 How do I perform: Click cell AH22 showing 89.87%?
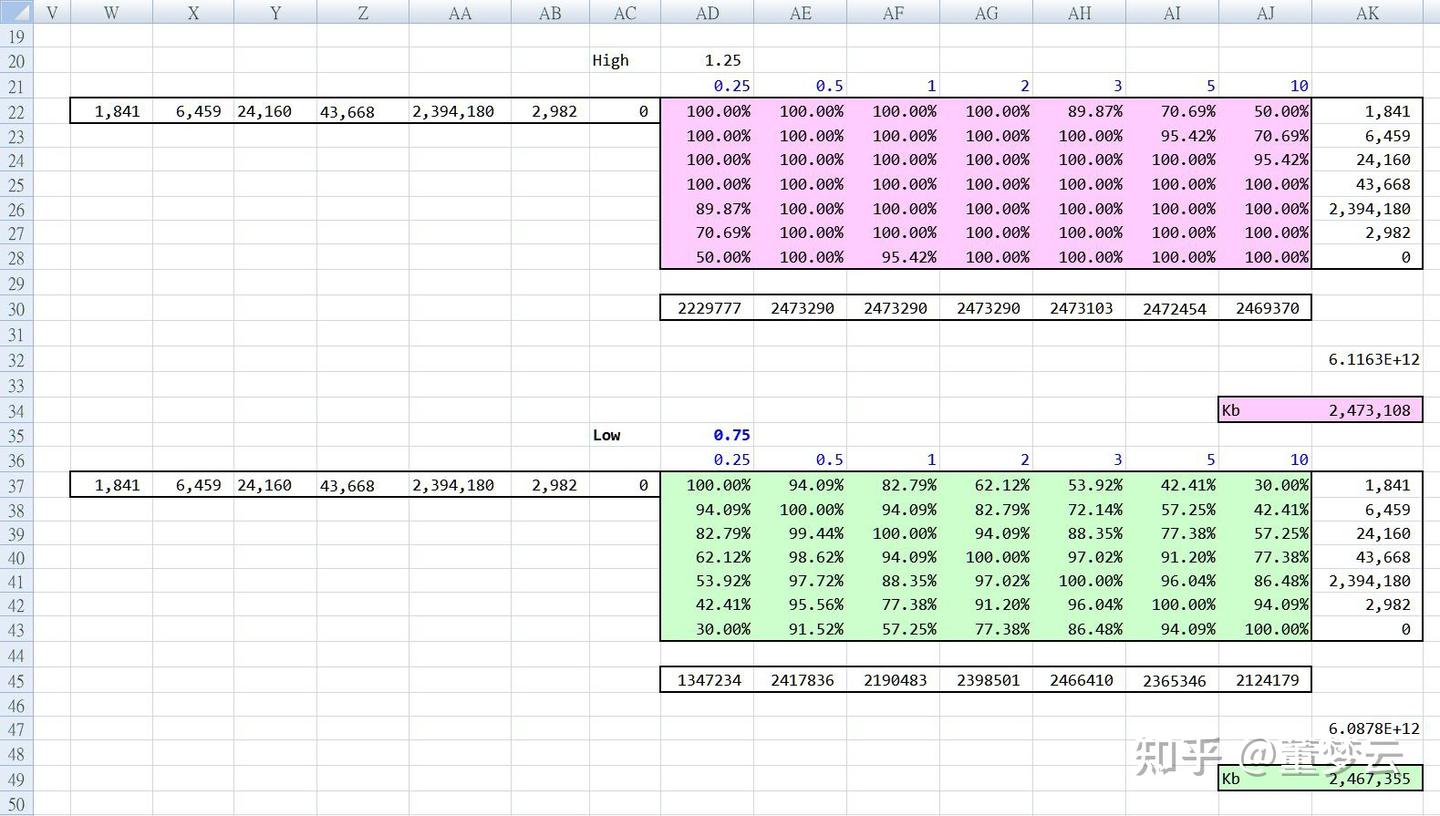click(x=1079, y=111)
